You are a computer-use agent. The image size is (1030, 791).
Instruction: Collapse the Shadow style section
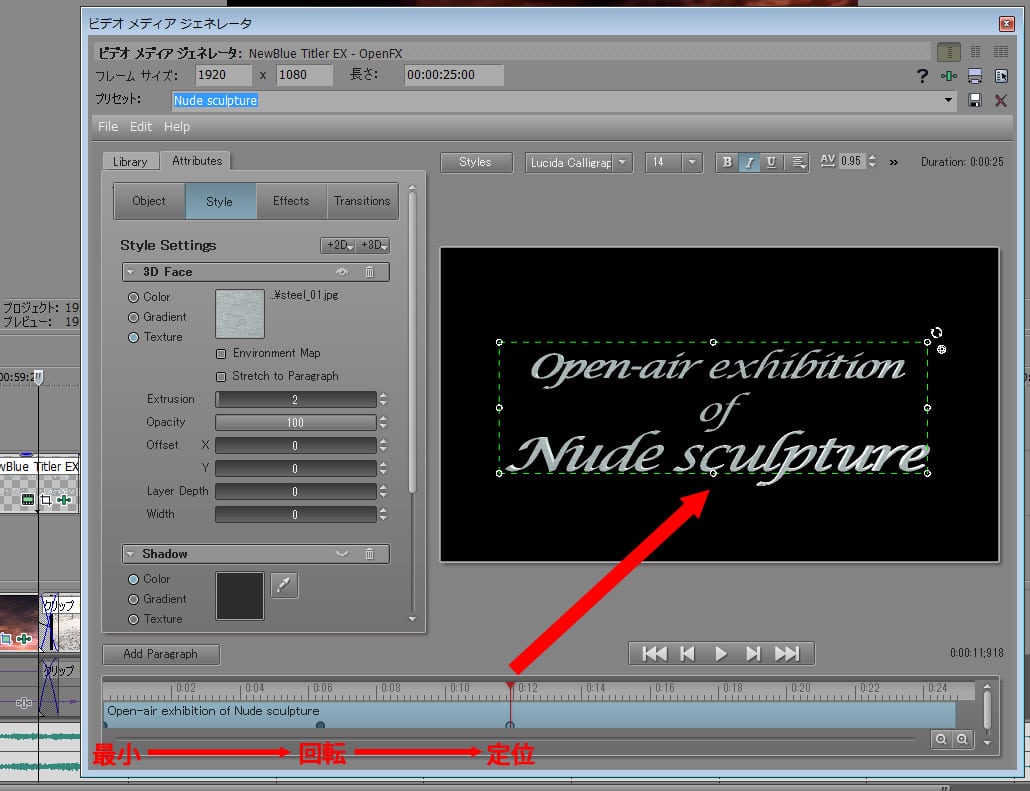130,554
